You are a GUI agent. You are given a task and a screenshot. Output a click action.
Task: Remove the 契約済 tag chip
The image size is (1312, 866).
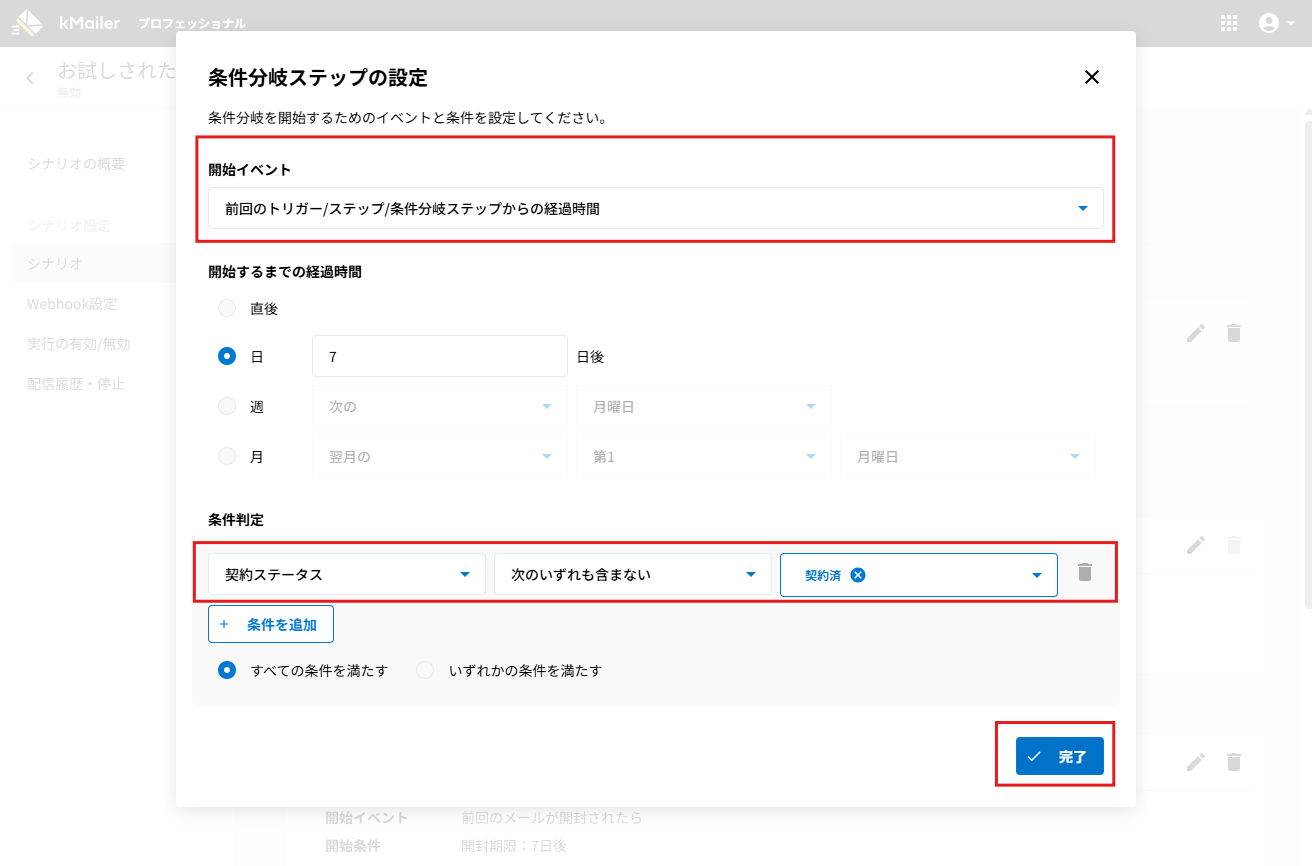click(857, 575)
